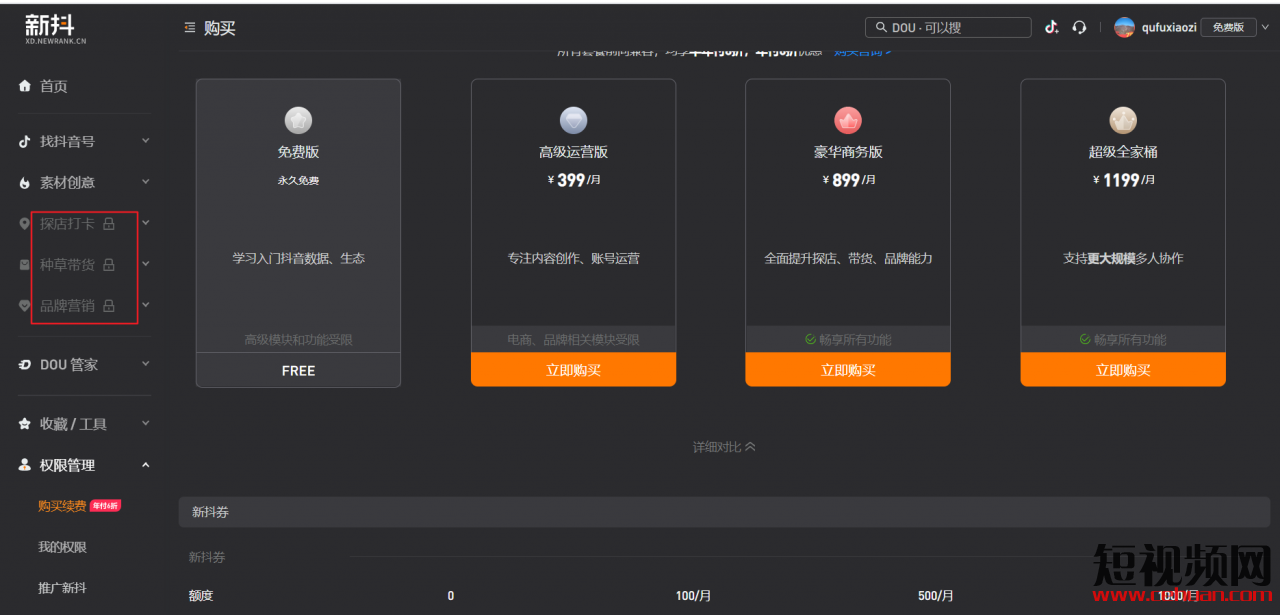Collapse the 权限管理 section chevron
This screenshot has width=1280, height=615.
coord(146,465)
